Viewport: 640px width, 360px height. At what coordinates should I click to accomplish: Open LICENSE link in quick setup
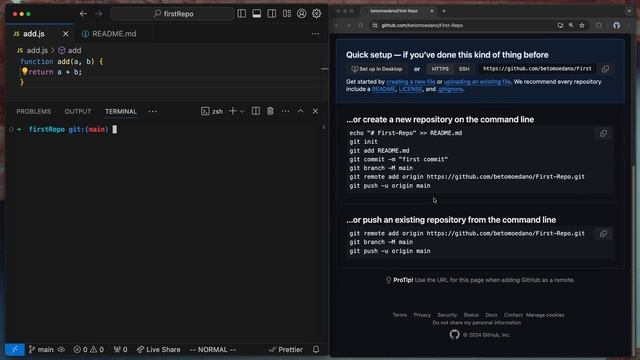(410, 89)
